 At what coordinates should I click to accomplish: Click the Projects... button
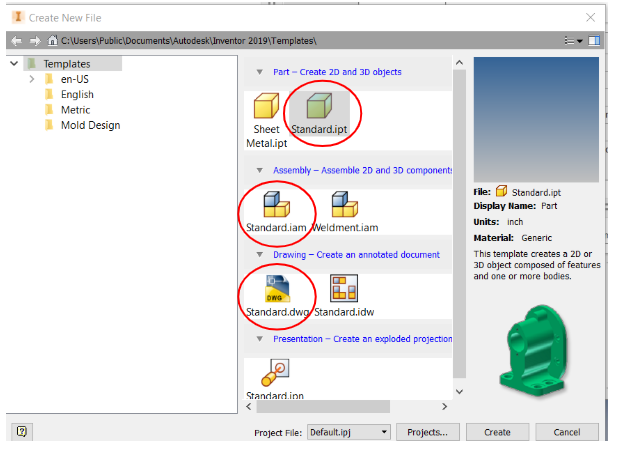(428, 432)
